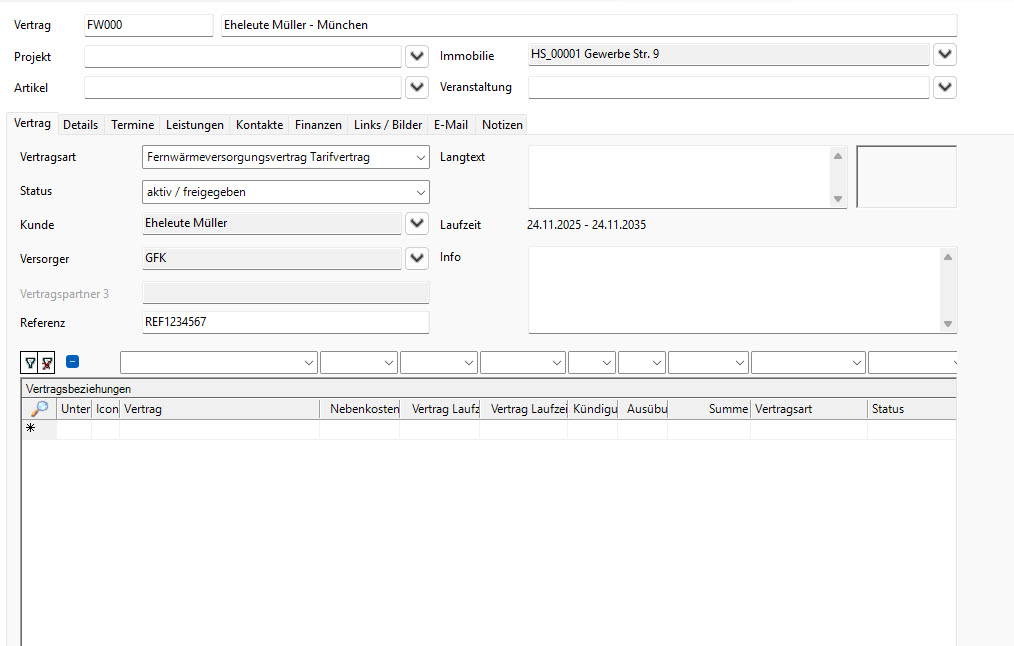Open the Projekt selection arrow button

click(418, 55)
